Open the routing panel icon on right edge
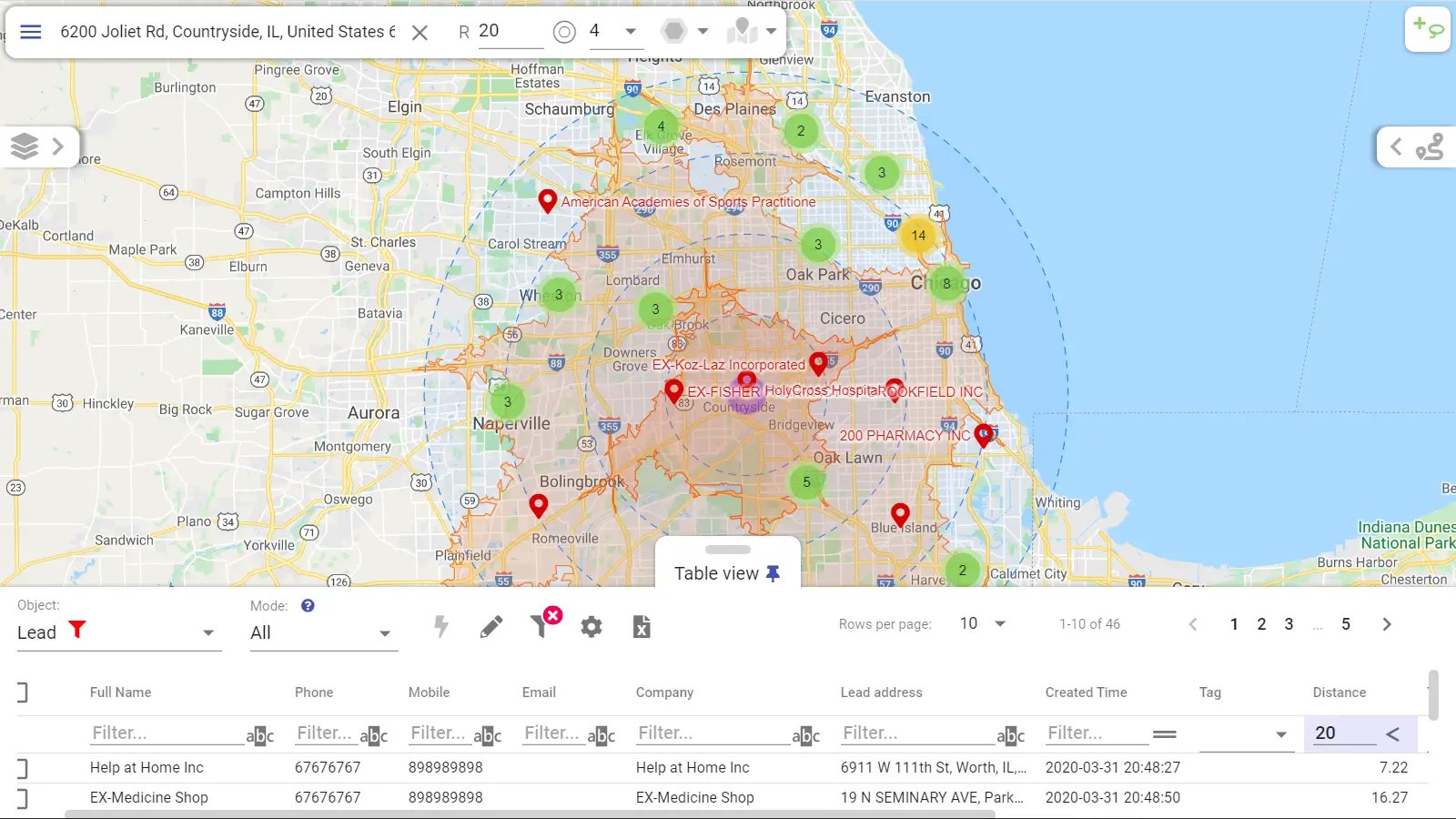The image size is (1456, 819). pos(1429,146)
